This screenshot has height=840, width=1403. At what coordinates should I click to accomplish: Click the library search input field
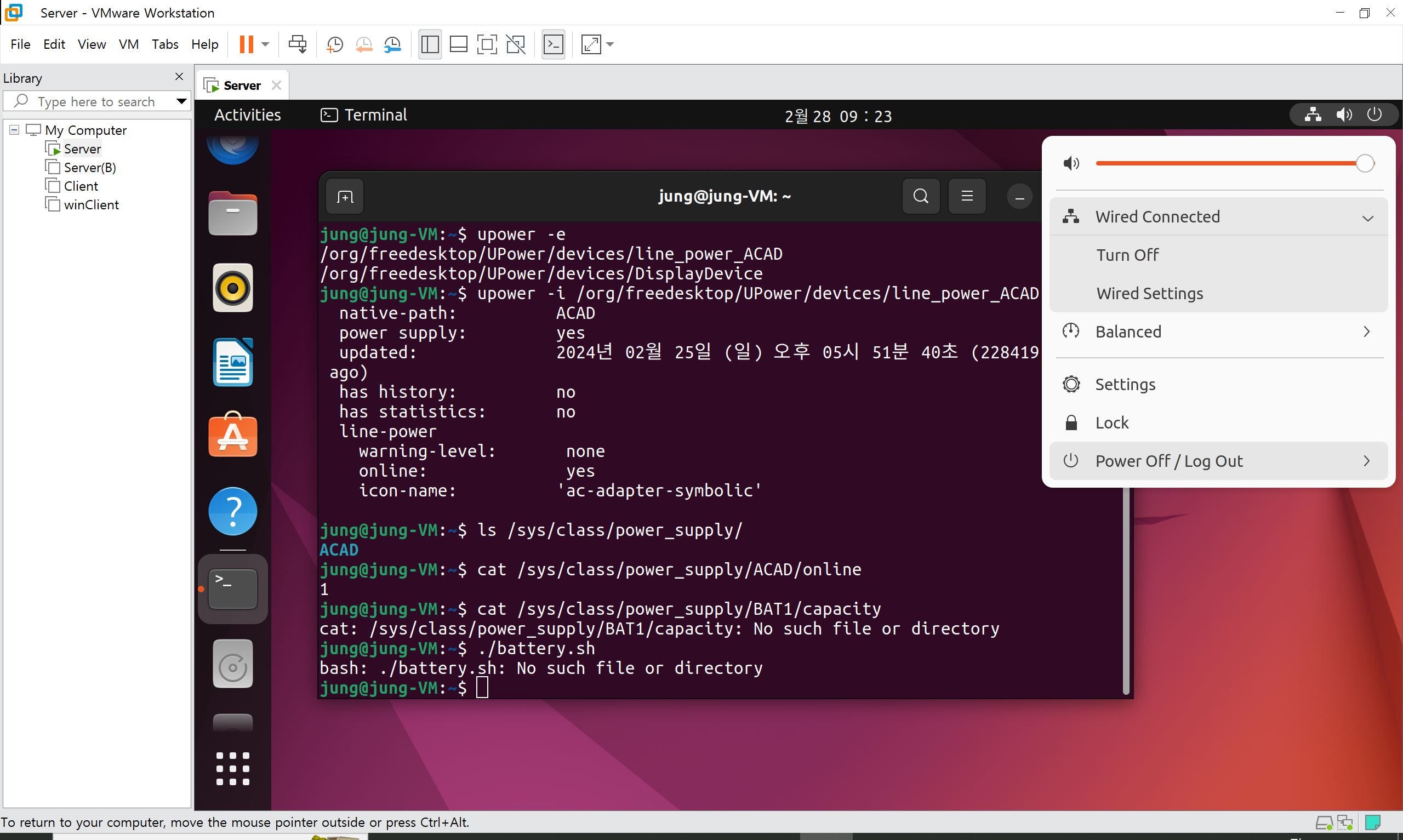pyautogui.click(x=96, y=102)
